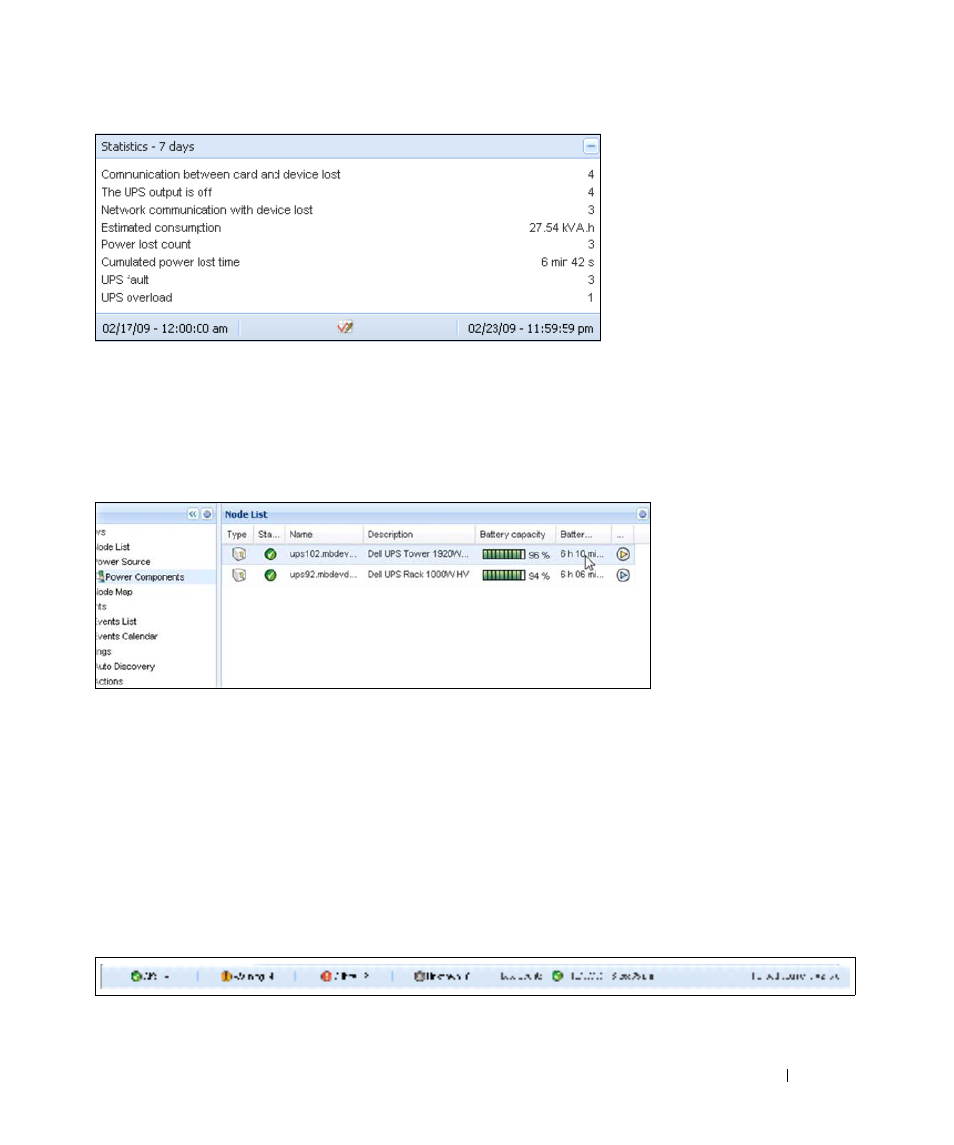
Task: Sort by the Description column header
Action: (419, 535)
